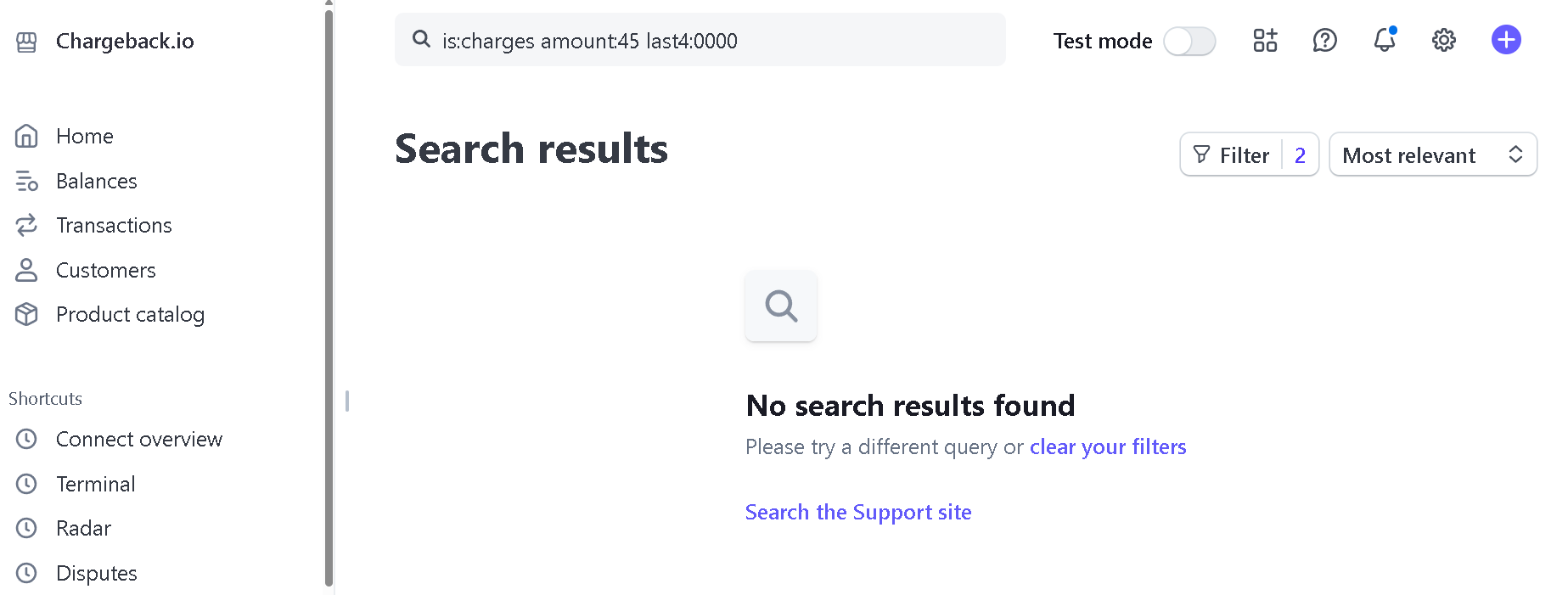This screenshot has width=1568, height=595.
Task: Open Transactions in sidebar
Action: point(114,225)
